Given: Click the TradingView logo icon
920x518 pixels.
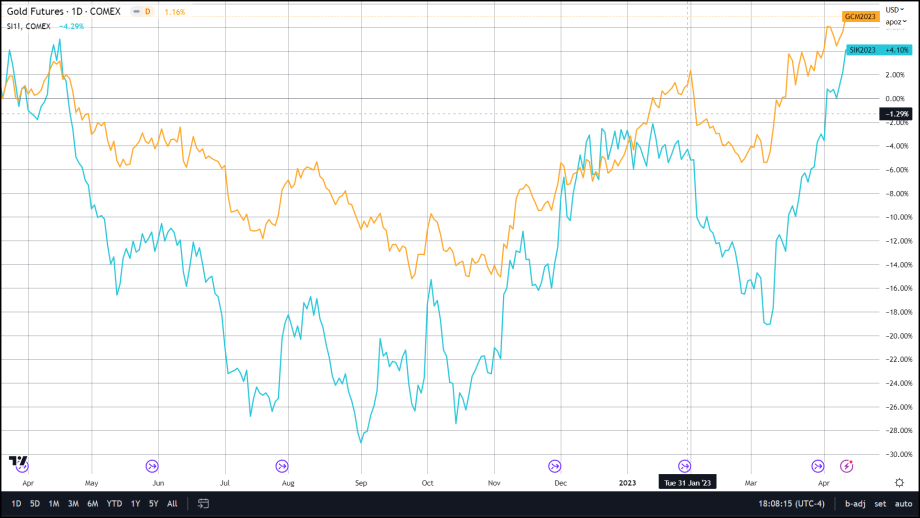Looking at the screenshot, I should (x=19, y=461).
